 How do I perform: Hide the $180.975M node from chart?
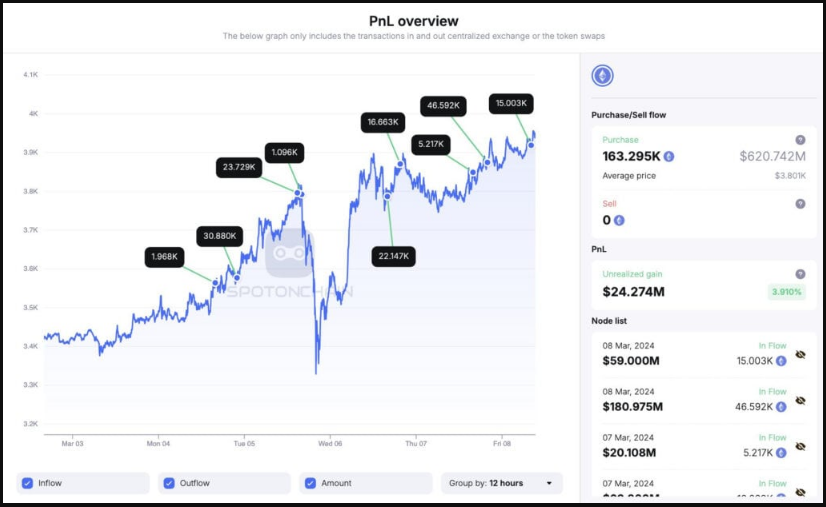coord(800,400)
